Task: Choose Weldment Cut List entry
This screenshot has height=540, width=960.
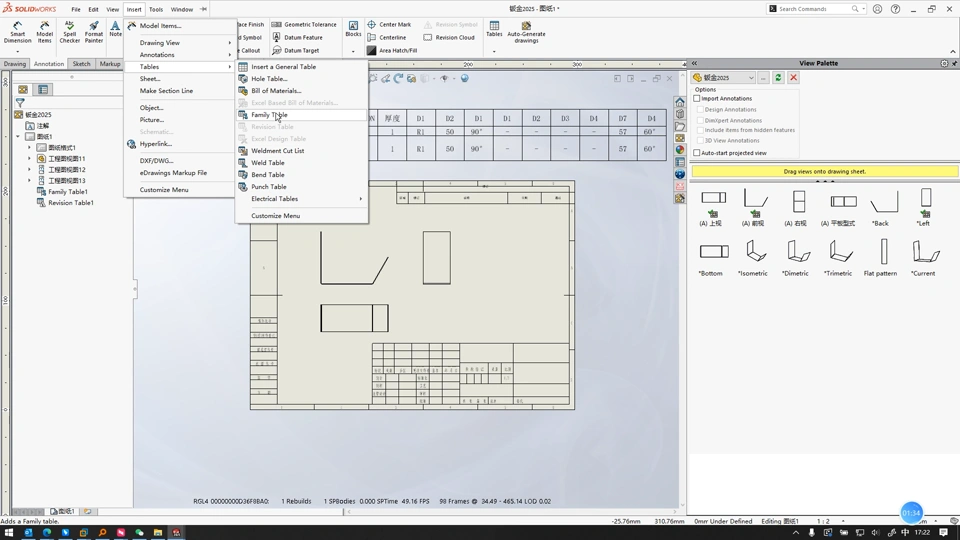Action: click(x=301, y=151)
